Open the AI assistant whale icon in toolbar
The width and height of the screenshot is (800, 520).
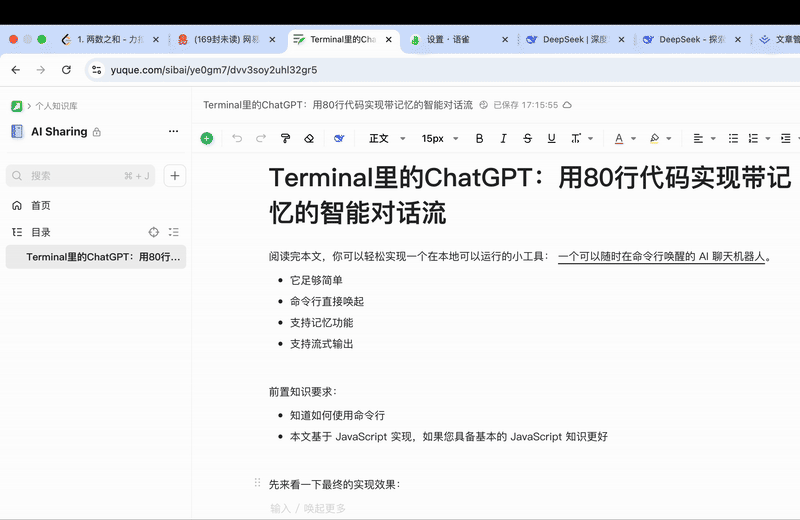pyautogui.click(x=339, y=138)
